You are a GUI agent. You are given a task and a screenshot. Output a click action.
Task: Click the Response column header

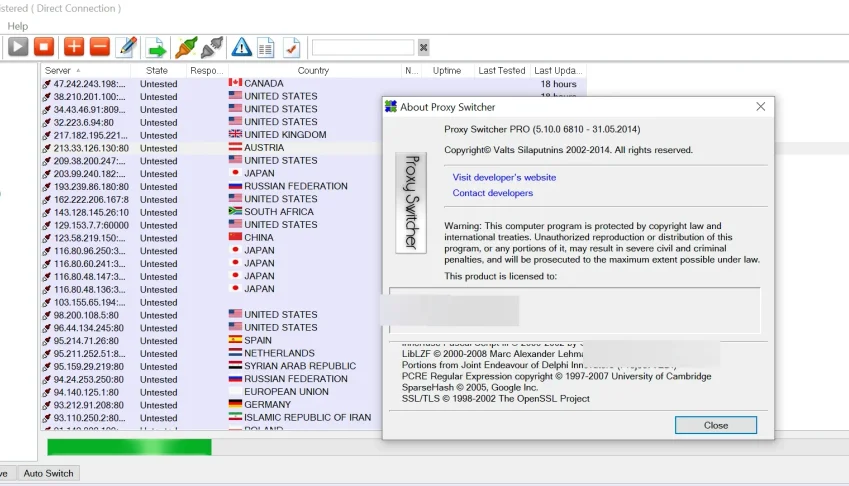click(206, 70)
